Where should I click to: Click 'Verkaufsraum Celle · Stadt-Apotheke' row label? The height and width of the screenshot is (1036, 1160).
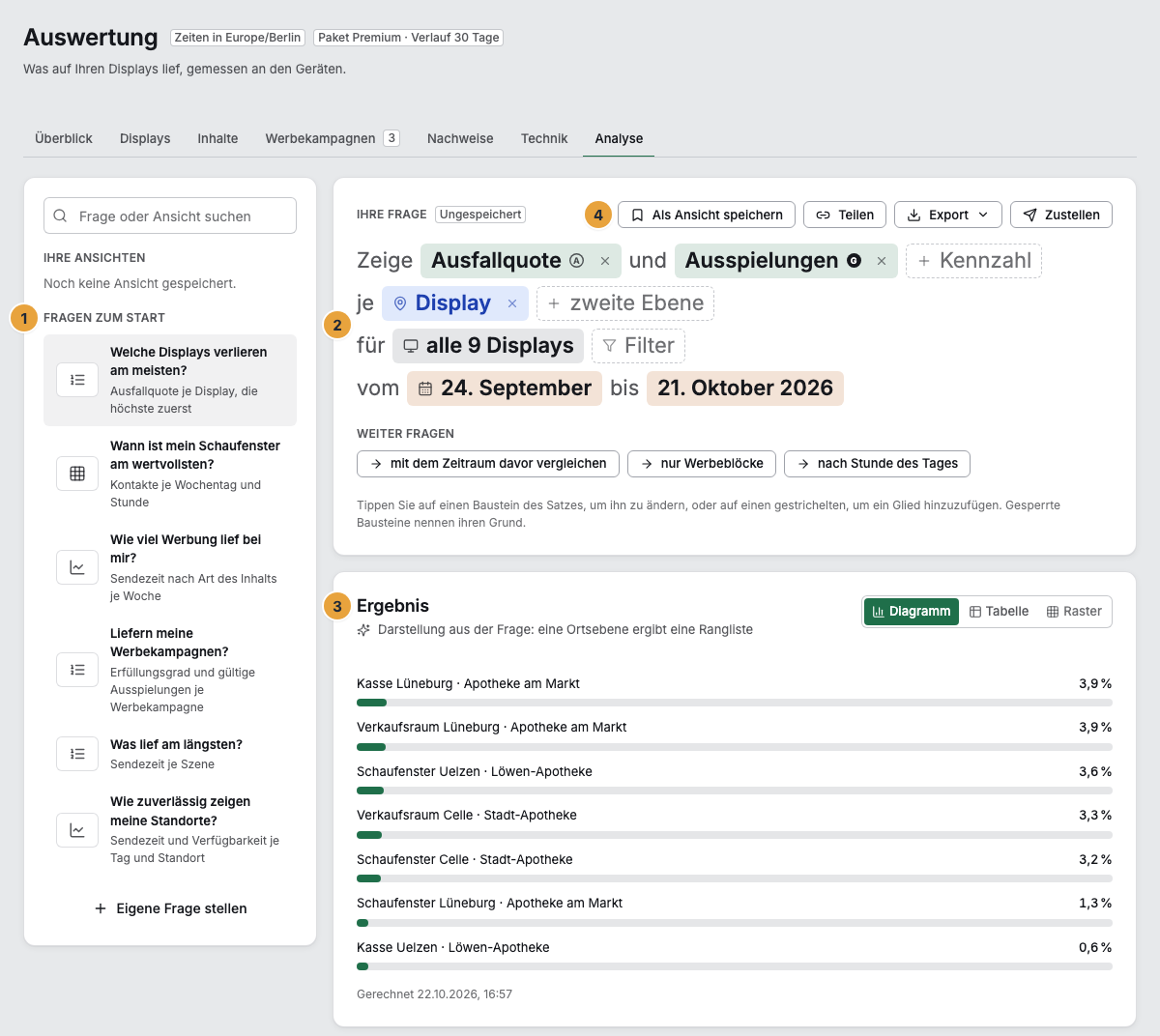point(467,815)
